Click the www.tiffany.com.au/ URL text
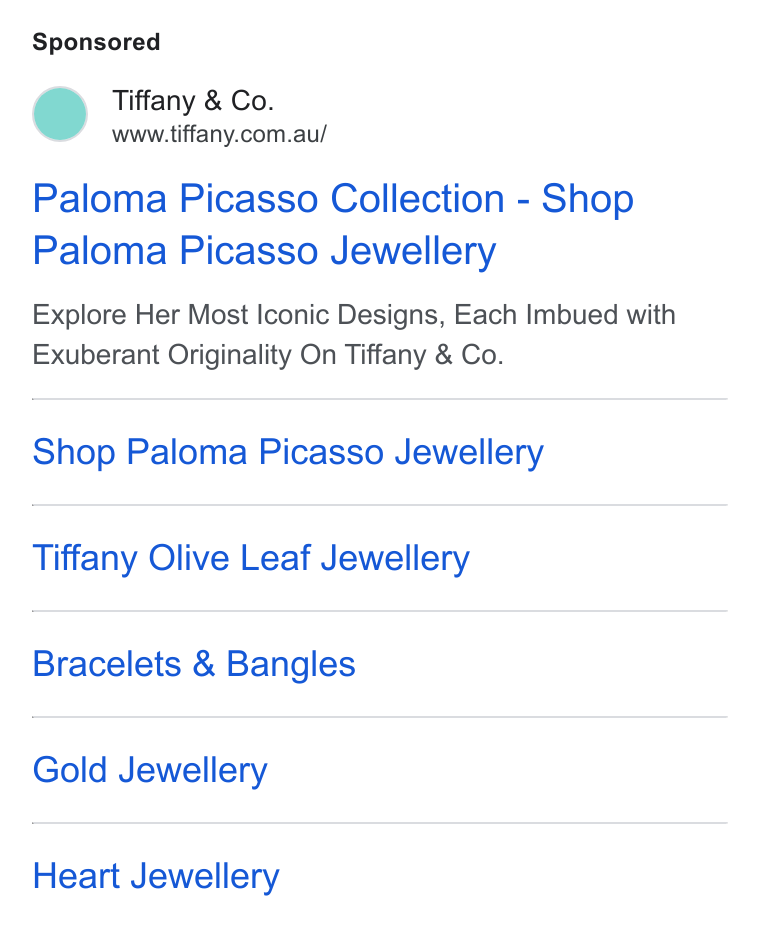The width and height of the screenshot is (760, 928). [x=220, y=134]
